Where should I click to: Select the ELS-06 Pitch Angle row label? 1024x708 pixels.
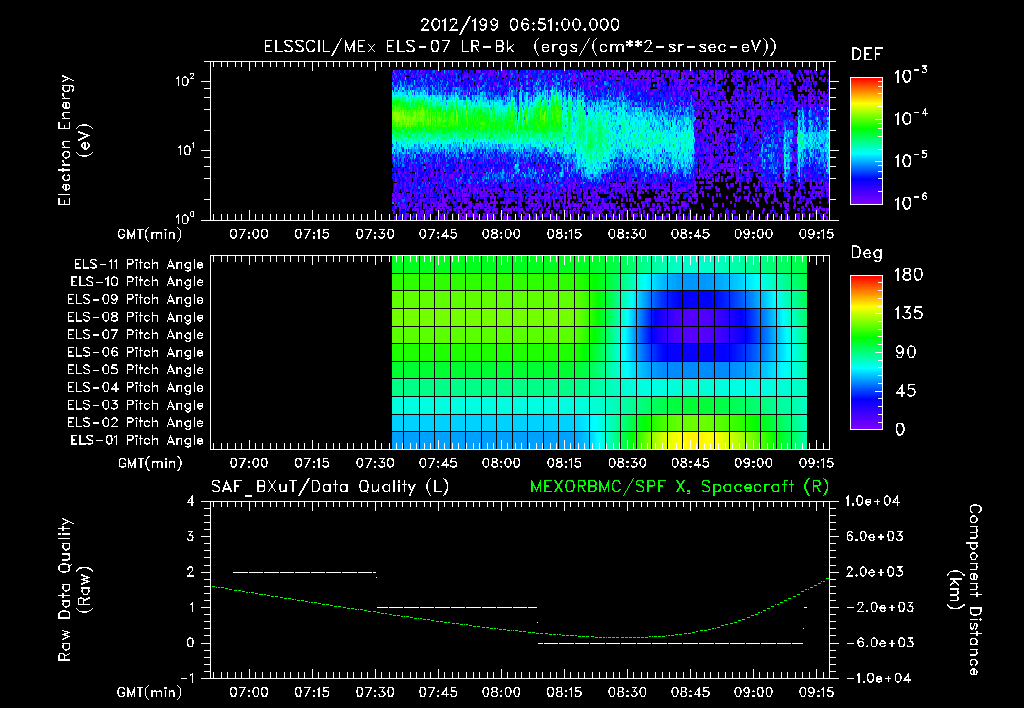(x=136, y=352)
